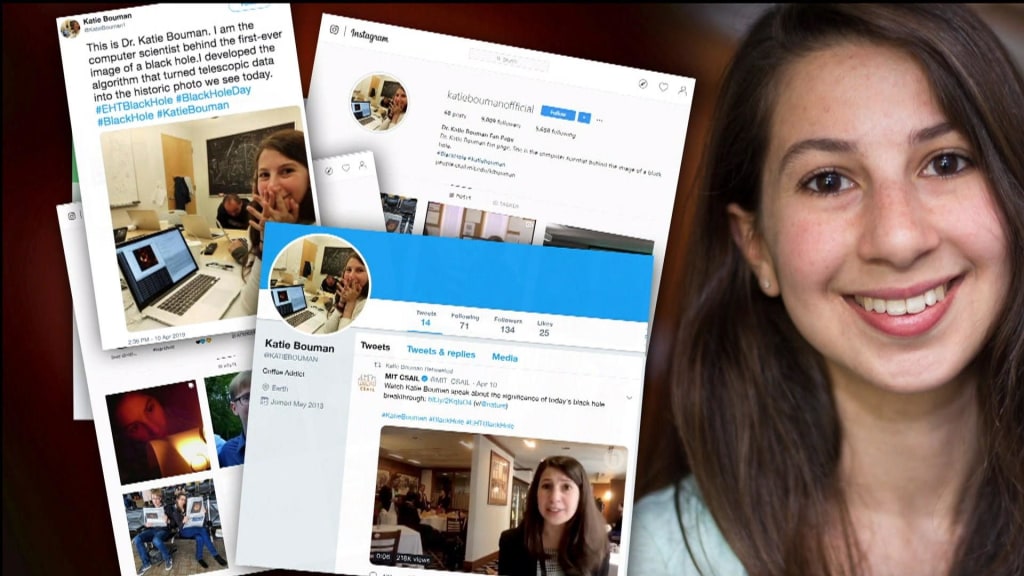Viewport: 1024px width, 576px height.
Task: Open the rightmost dark Instagram grid thumbnail
Action: [598, 238]
